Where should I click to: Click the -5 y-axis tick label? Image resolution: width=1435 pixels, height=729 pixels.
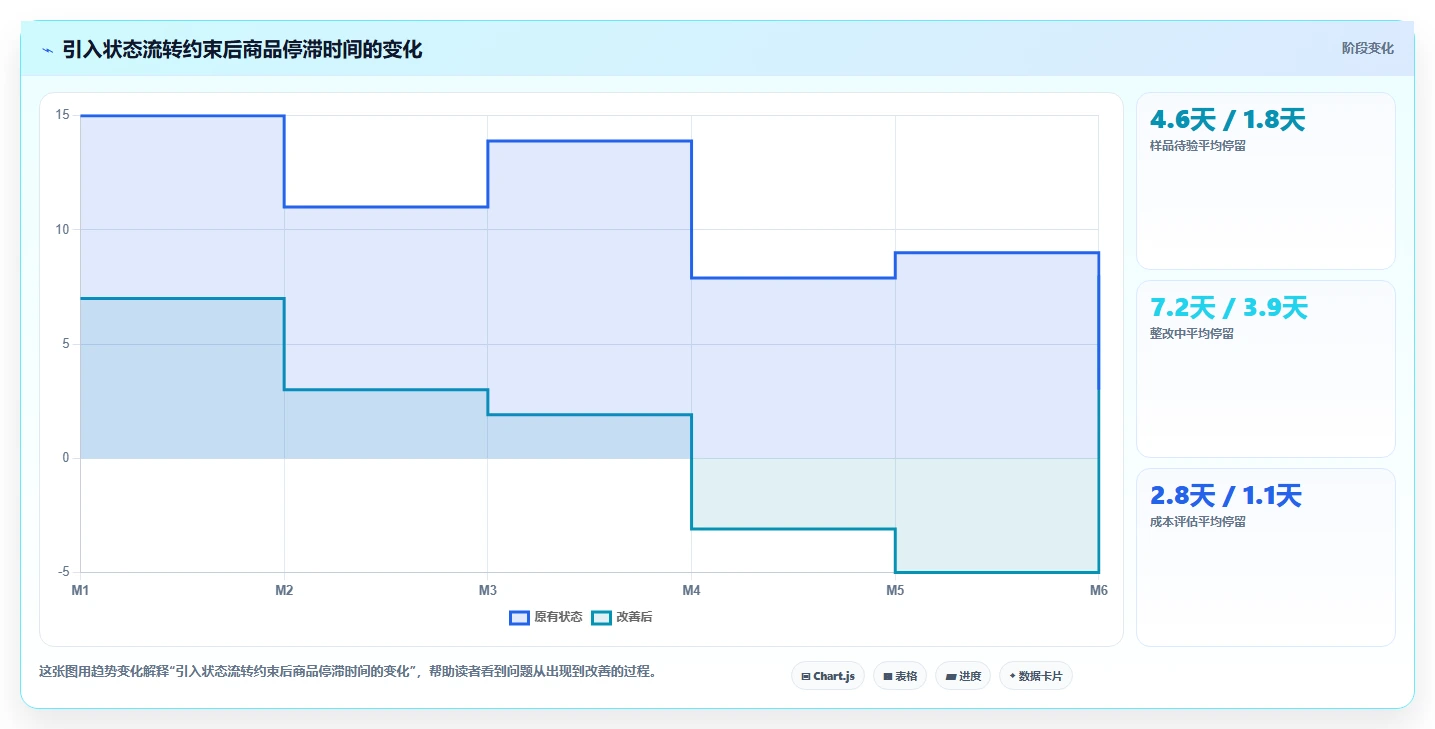pyautogui.click(x=63, y=572)
